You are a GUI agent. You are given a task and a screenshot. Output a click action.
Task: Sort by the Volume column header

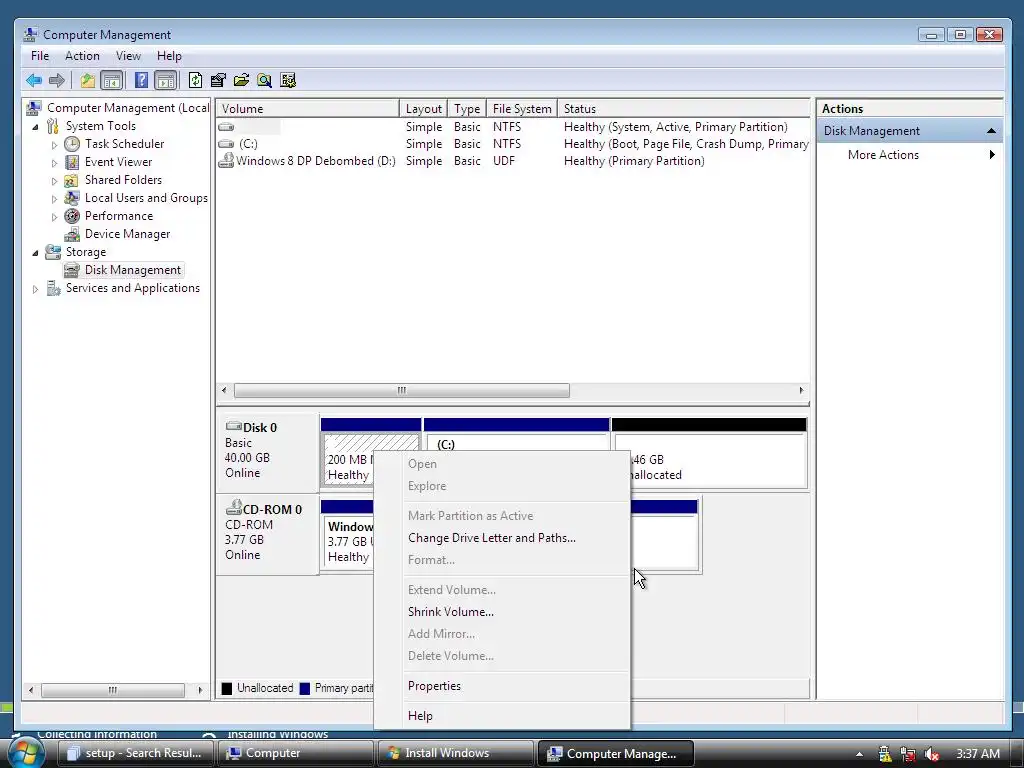tap(308, 108)
